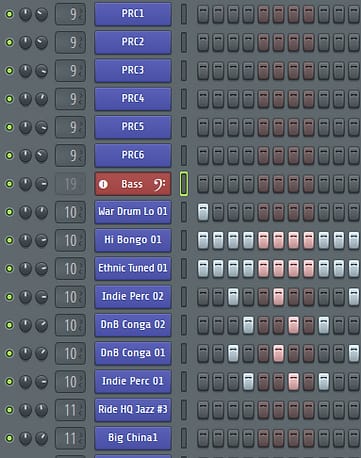
Task: Click mixer track number 11 for Big China1
Action: tap(70, 438)
